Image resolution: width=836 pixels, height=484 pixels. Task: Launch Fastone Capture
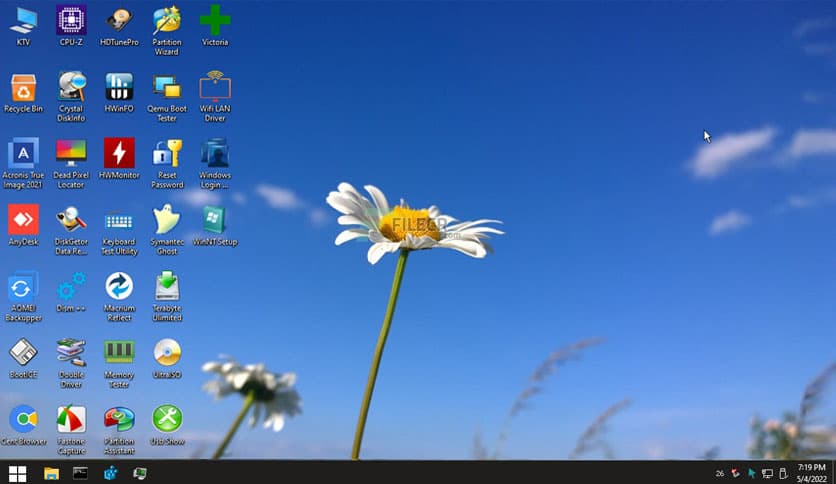tap(71, 430)
